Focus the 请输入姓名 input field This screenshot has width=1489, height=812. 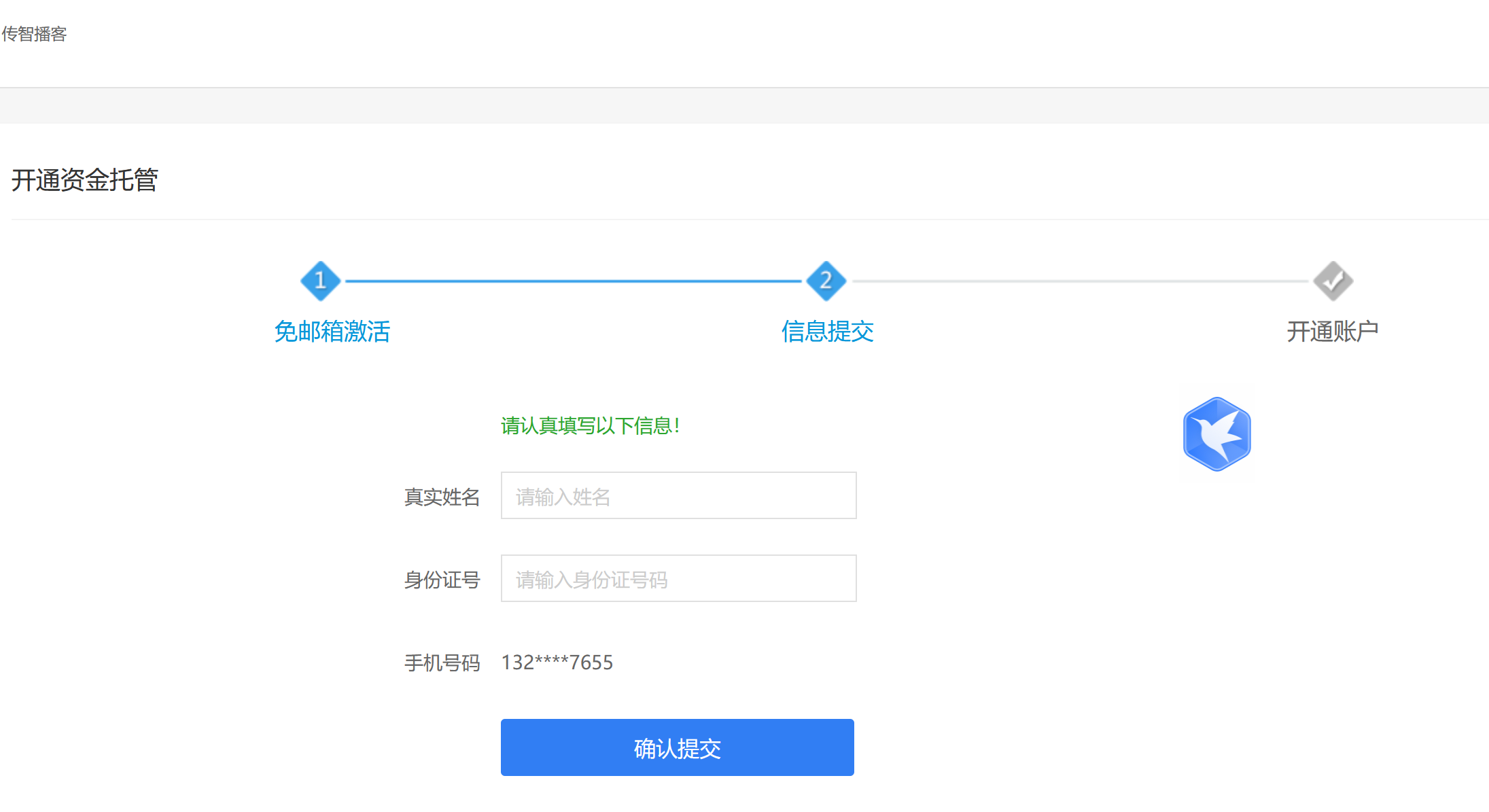678,496
